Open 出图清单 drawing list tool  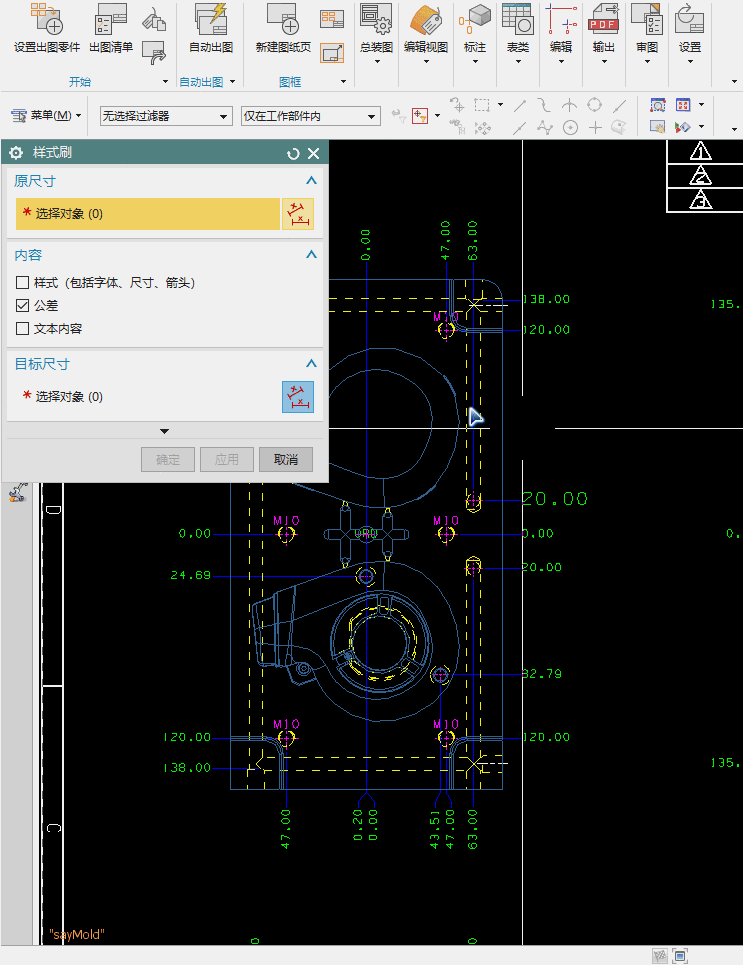pyautogui.click(x=111, y=18)
